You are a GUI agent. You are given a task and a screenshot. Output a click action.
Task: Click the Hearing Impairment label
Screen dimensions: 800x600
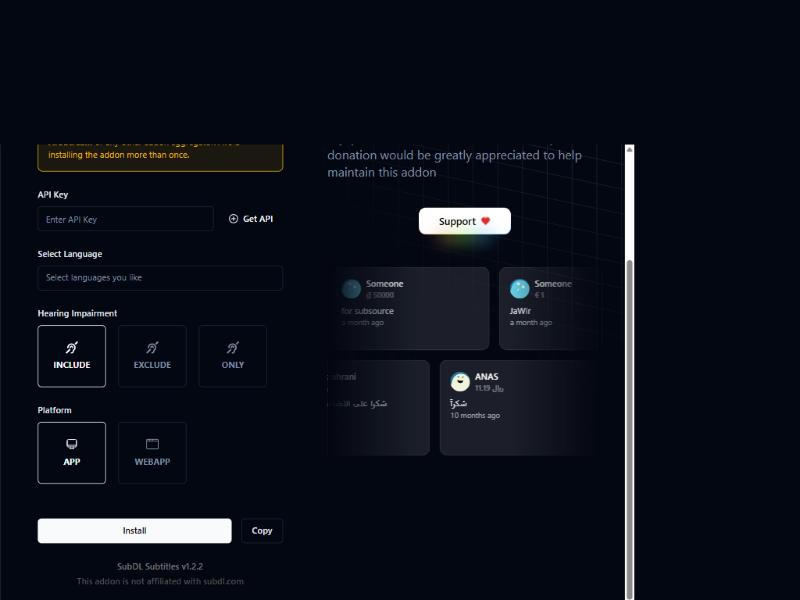point(77,313)
